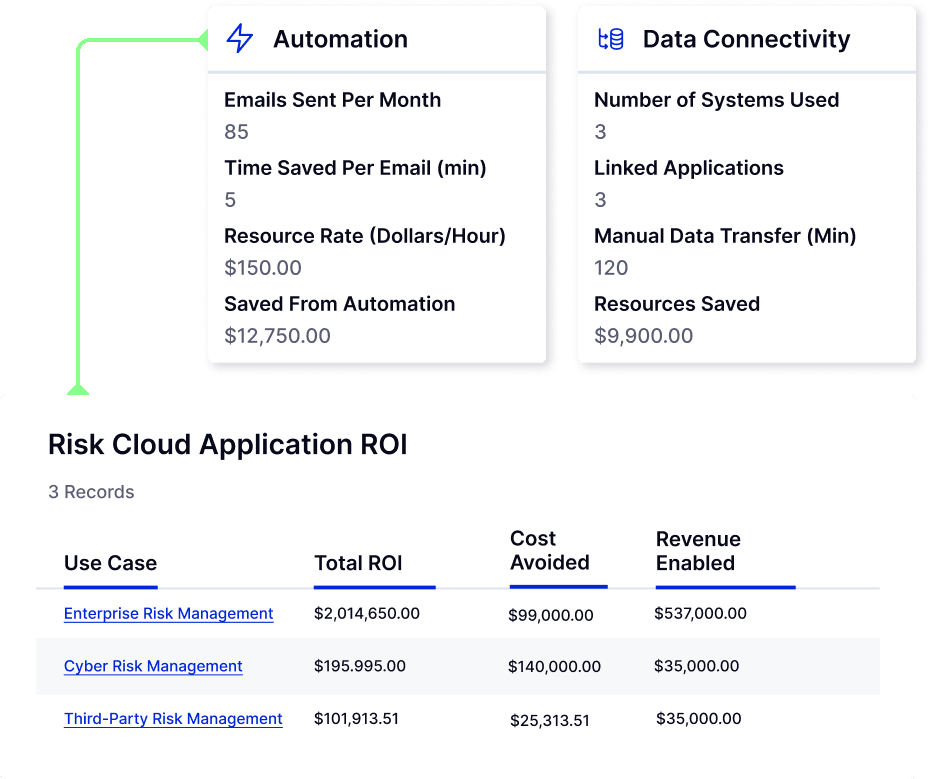The image size is (930, 779).
Task: Click the value 3 under Linked Applications
Action: (x=600, y=200)
